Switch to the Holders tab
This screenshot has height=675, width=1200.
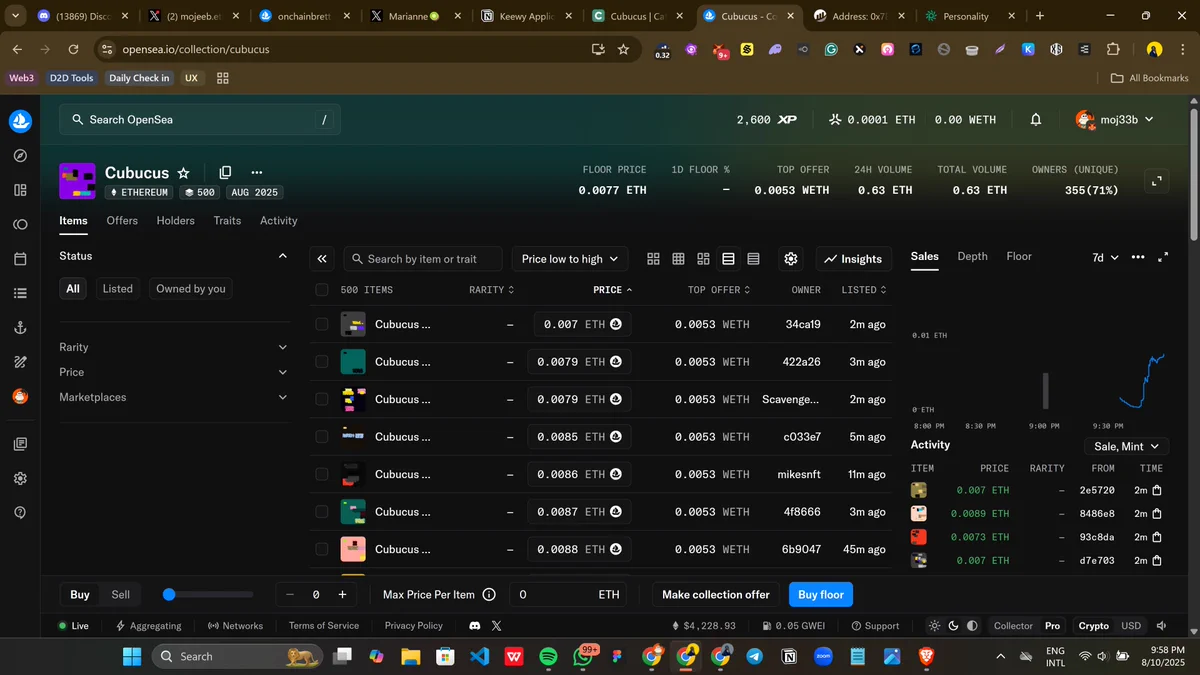tap(175, 220)
